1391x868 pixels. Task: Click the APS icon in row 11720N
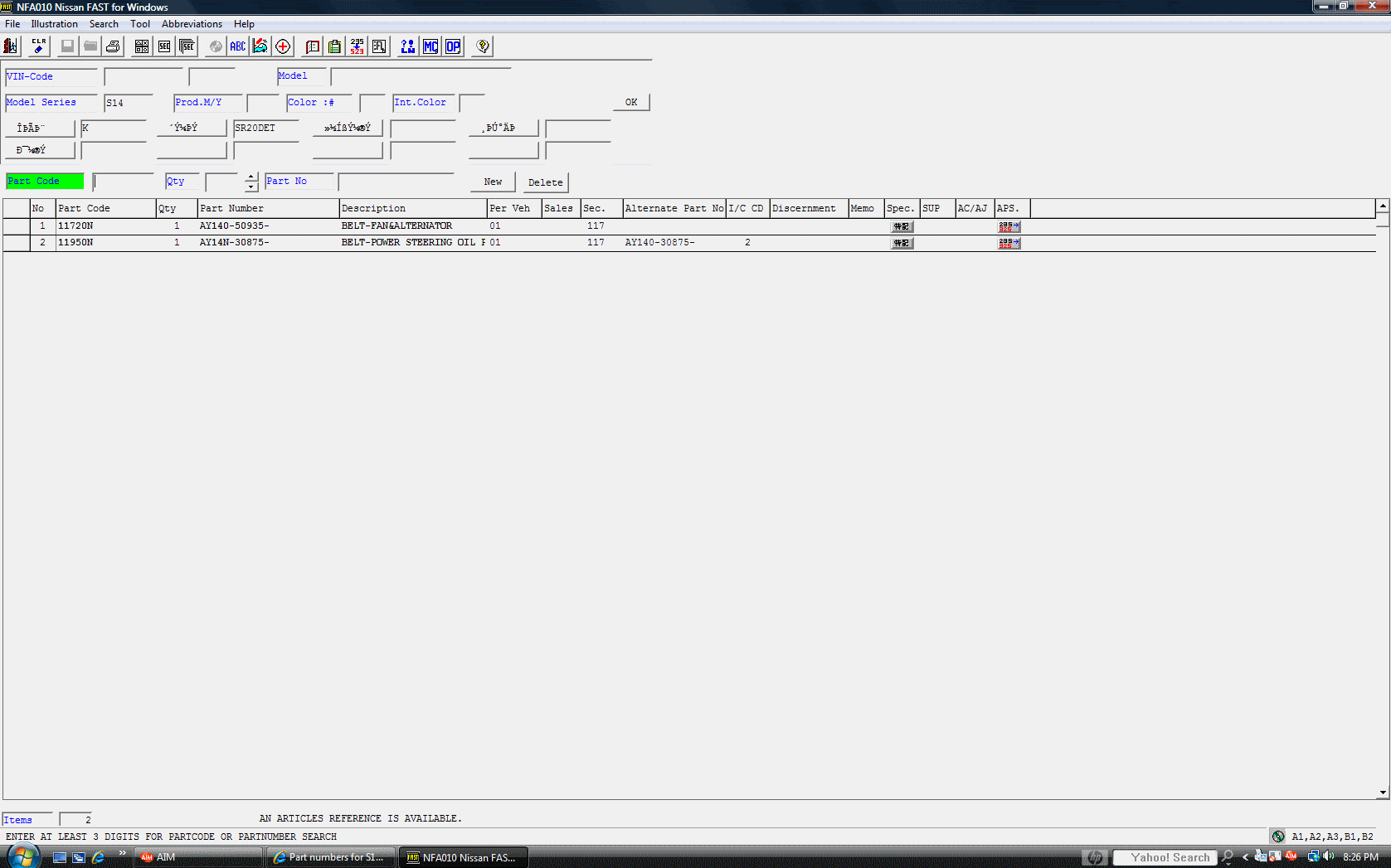point(1009,226)
